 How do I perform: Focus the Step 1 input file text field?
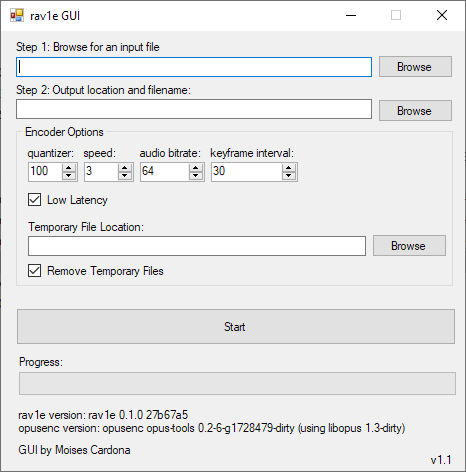[x=194, y=67]
